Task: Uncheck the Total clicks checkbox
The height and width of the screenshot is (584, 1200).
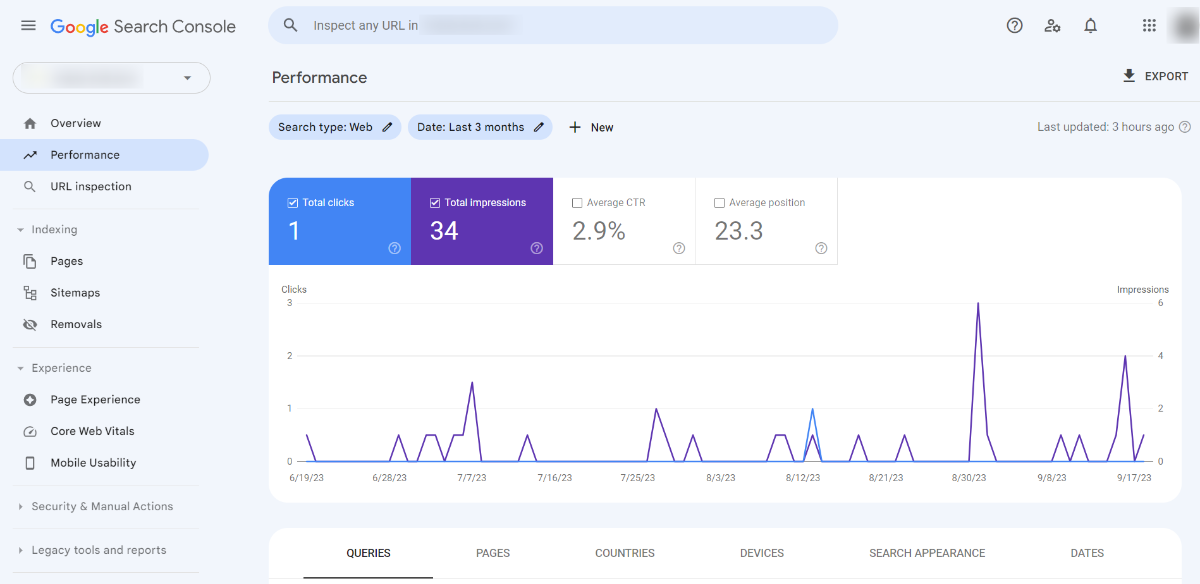Action: 293,203
